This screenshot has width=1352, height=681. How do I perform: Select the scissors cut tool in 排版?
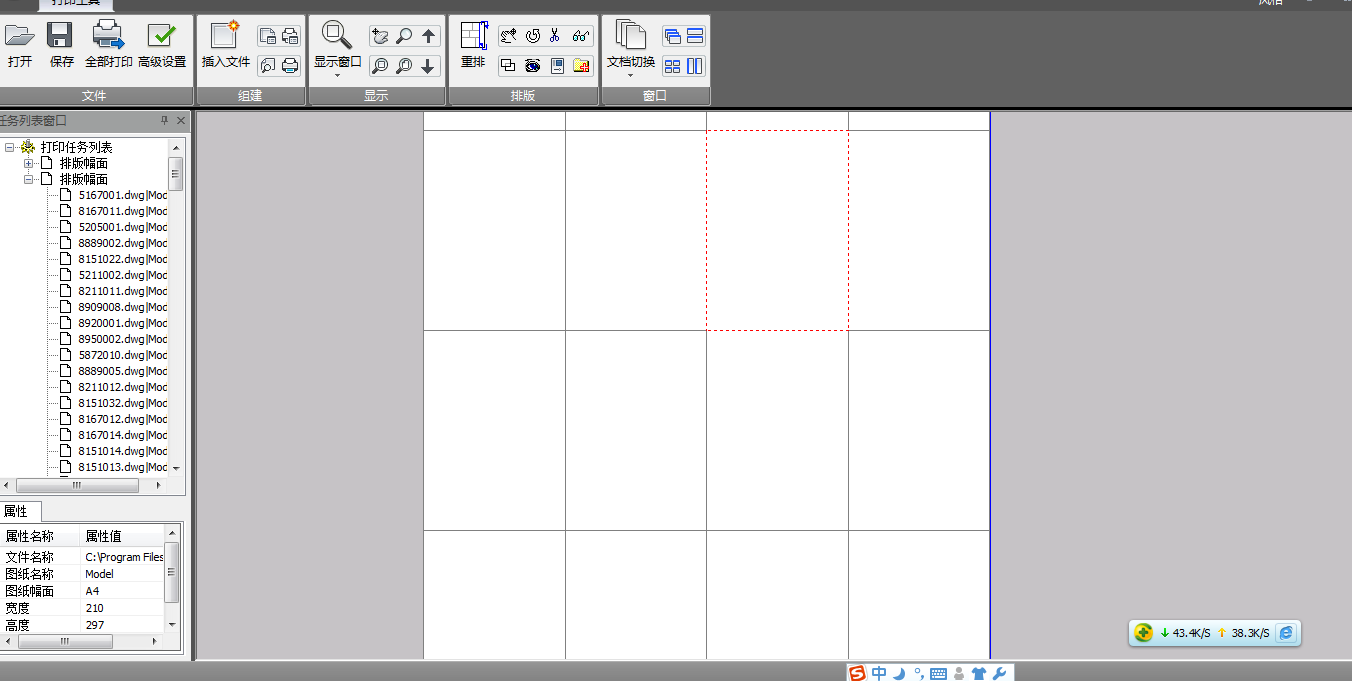(x=555, y=36)
